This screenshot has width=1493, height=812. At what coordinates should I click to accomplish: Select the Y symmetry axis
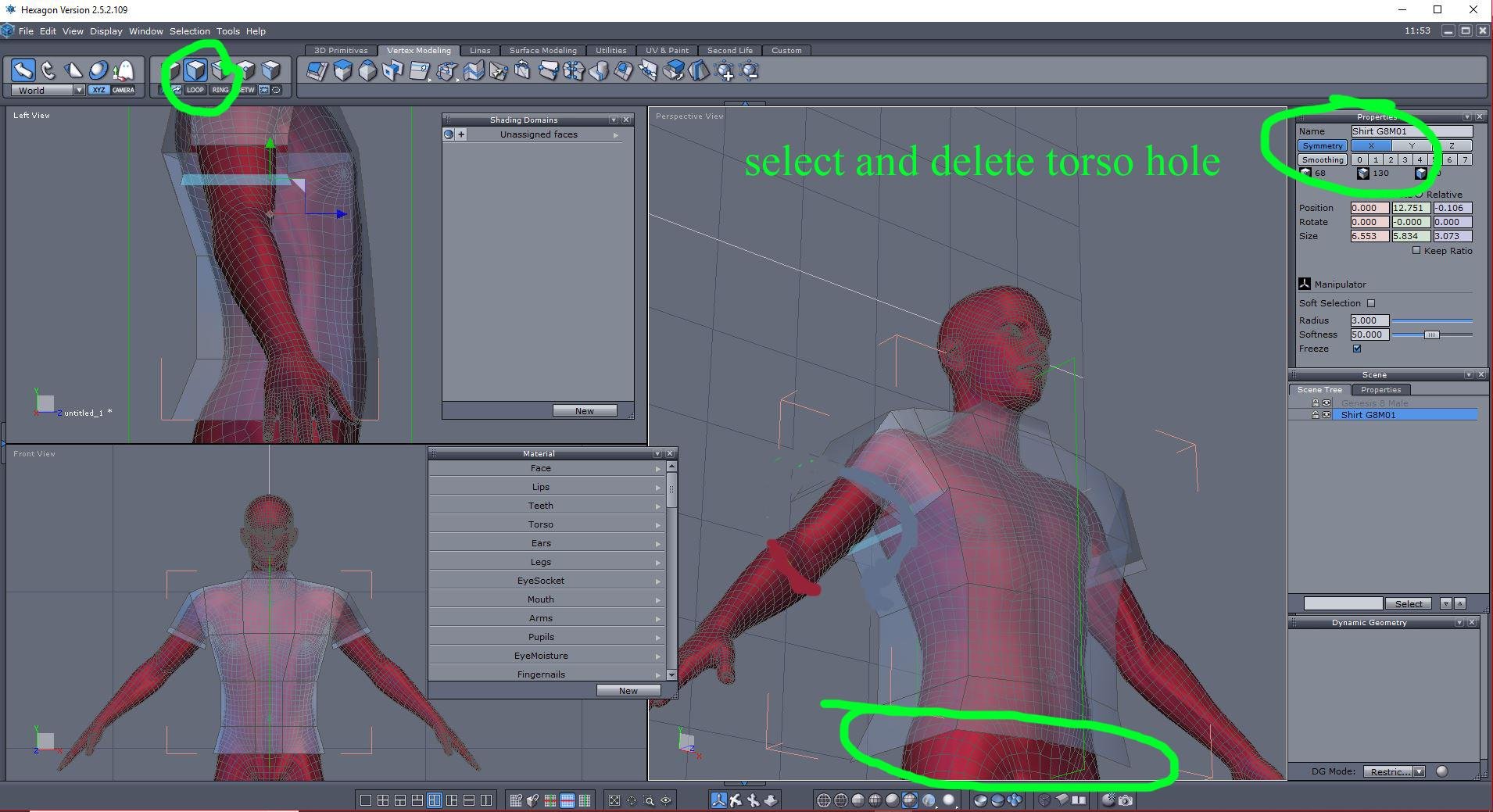click(1412, 145)
